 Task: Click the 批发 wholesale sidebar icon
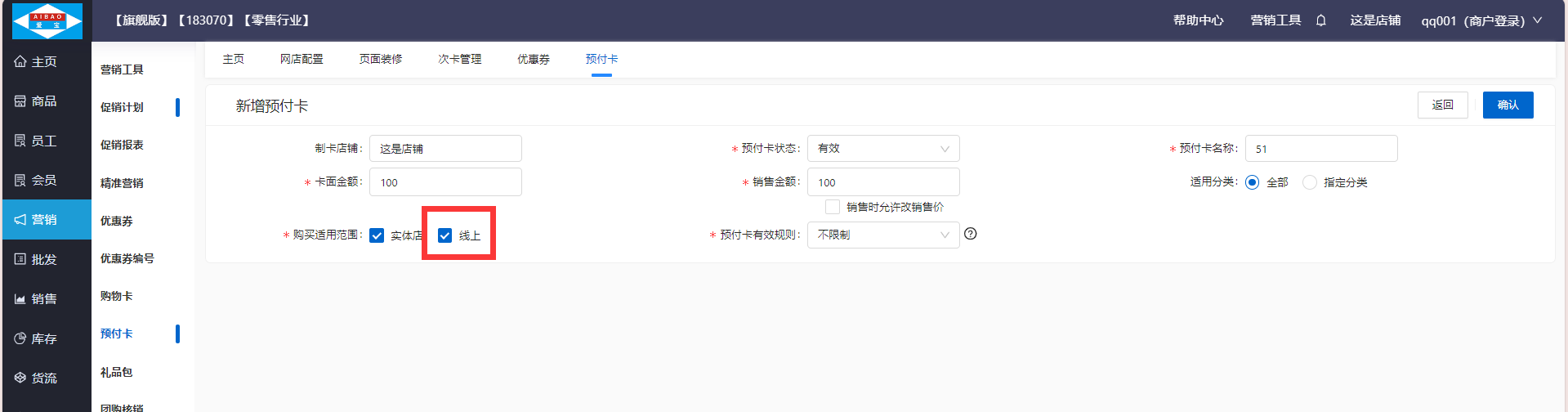pos(20,259)
